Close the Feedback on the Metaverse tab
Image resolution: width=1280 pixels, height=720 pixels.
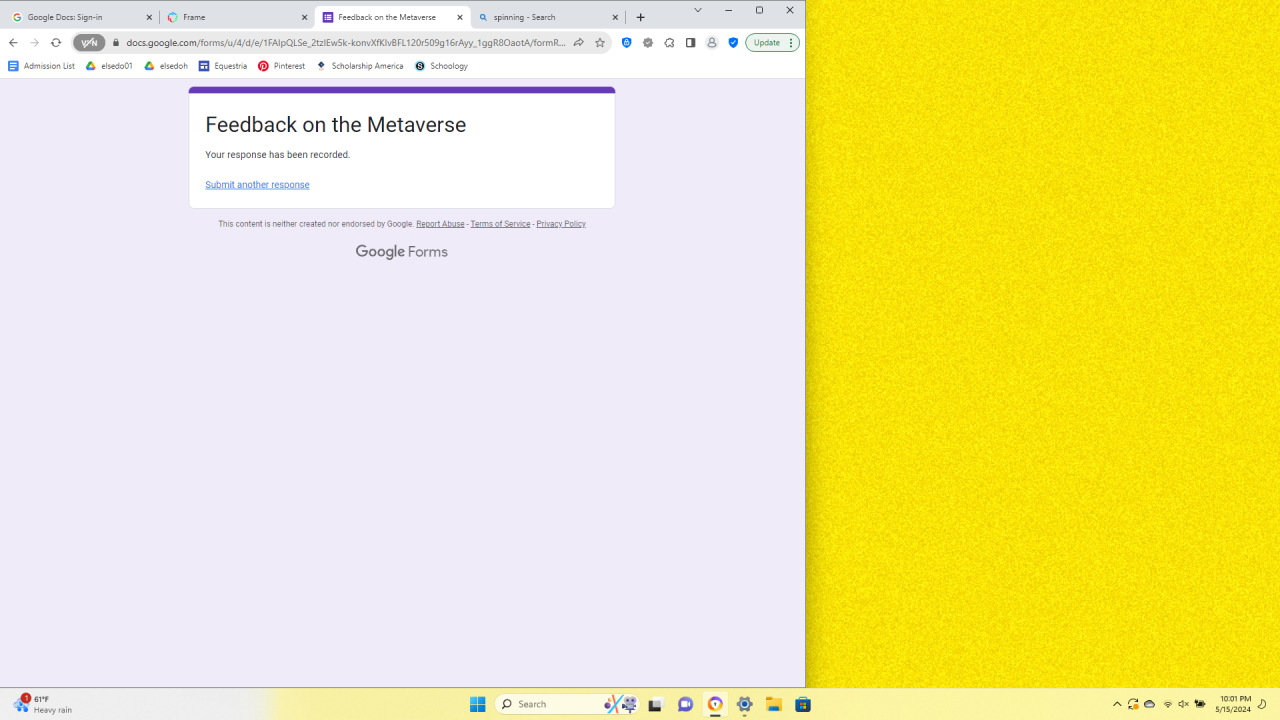click(x=460, y=17)
